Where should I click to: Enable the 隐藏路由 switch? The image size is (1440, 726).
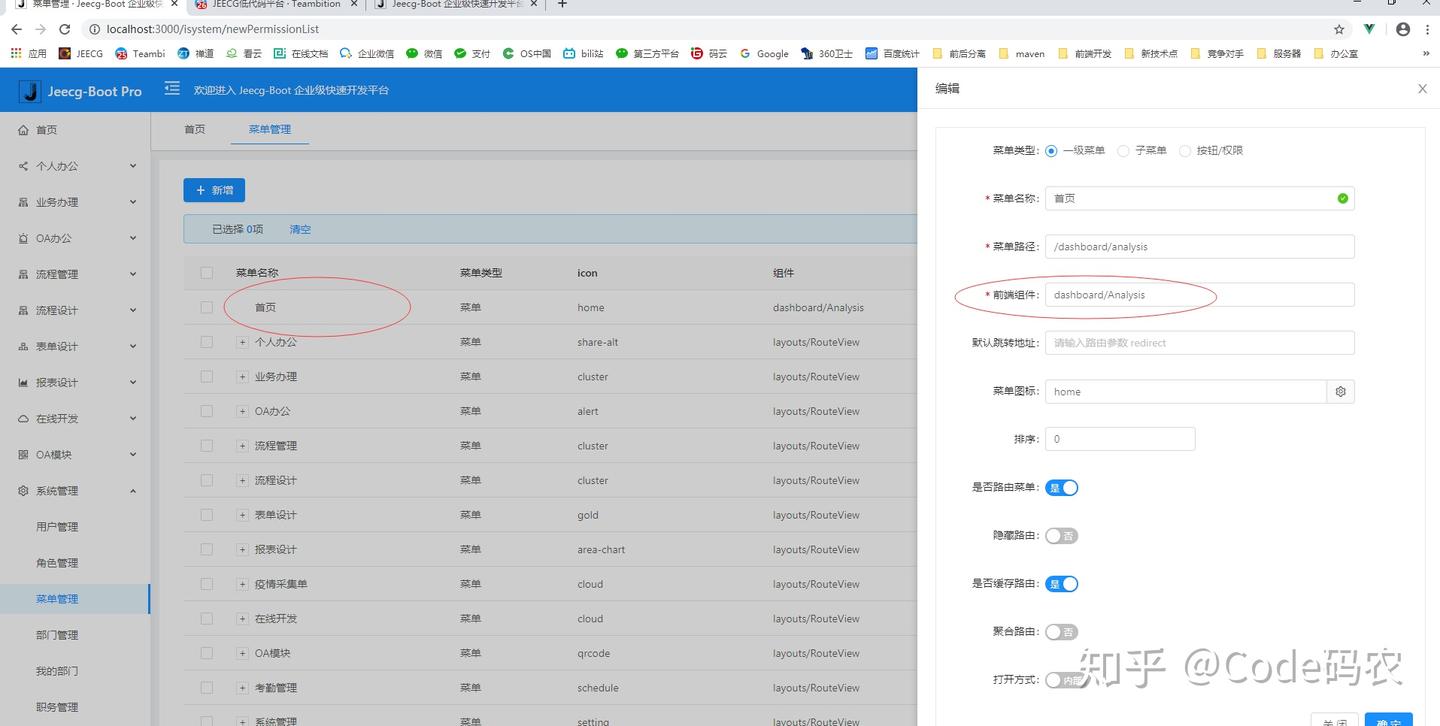tap(1062, 536)
